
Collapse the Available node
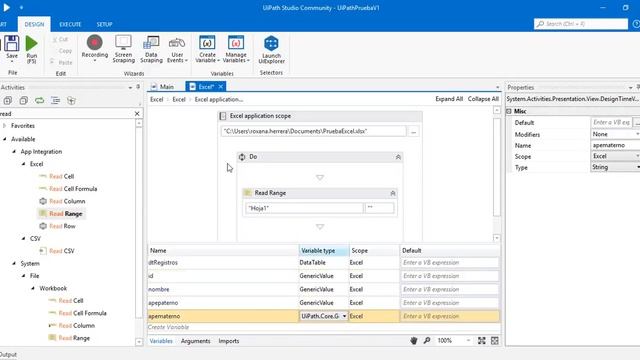pyautogui.click(x=4, y=139)
